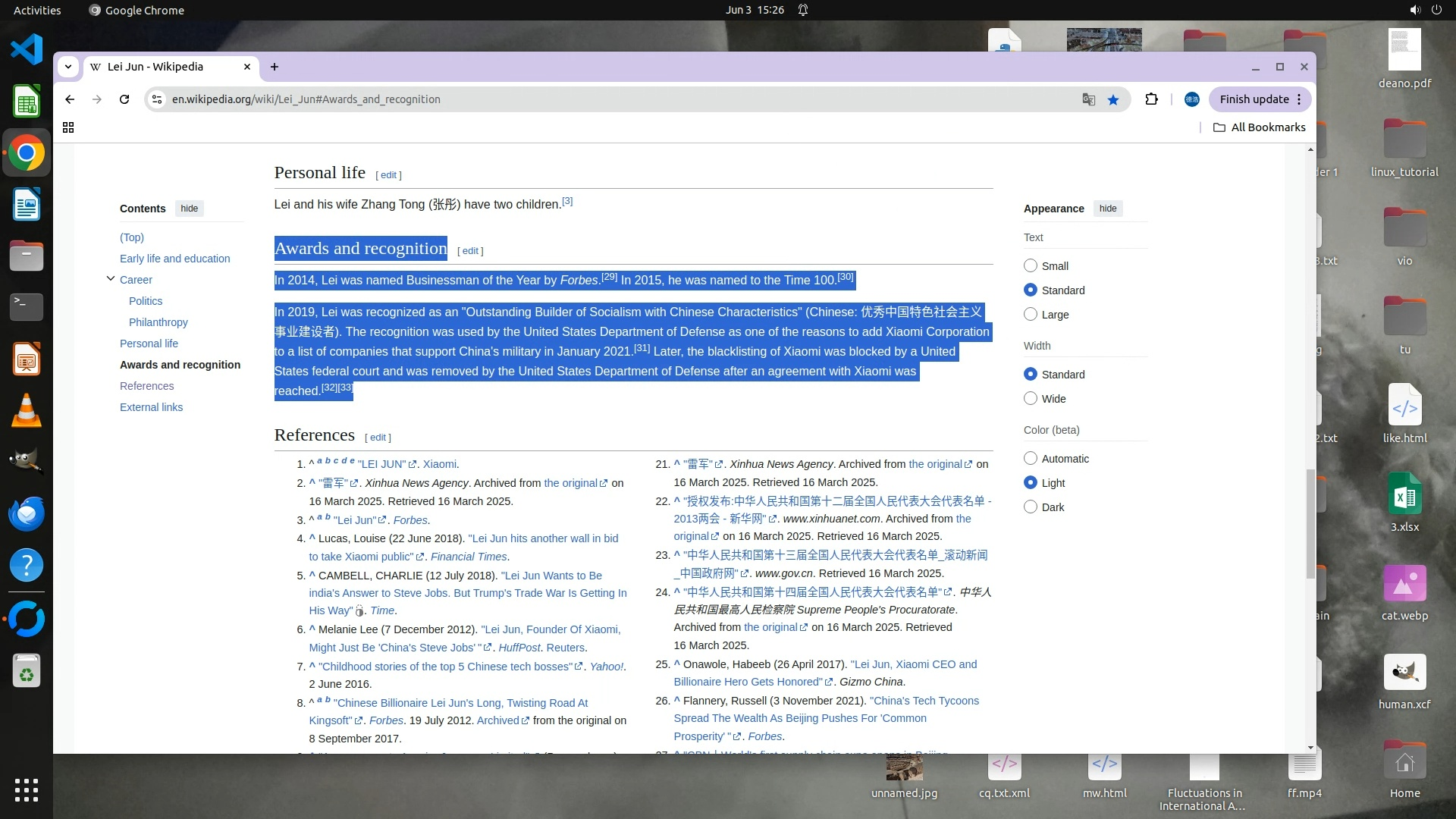Open the apps grid icon in bookmarks bar

tap(68, 127)
